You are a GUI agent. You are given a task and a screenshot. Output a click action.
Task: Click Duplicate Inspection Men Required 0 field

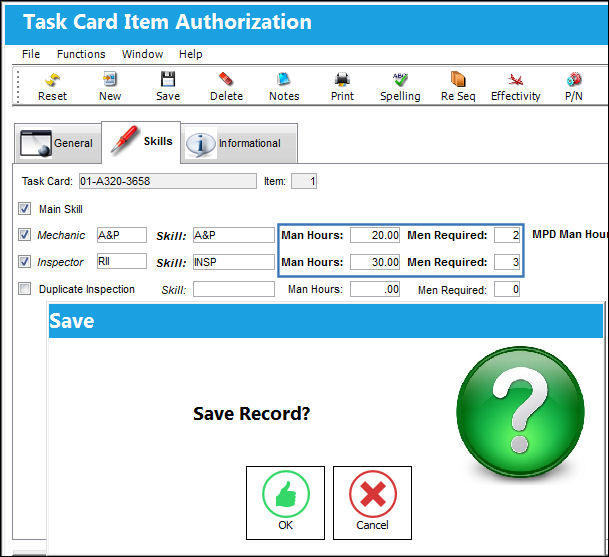[507, 289]
